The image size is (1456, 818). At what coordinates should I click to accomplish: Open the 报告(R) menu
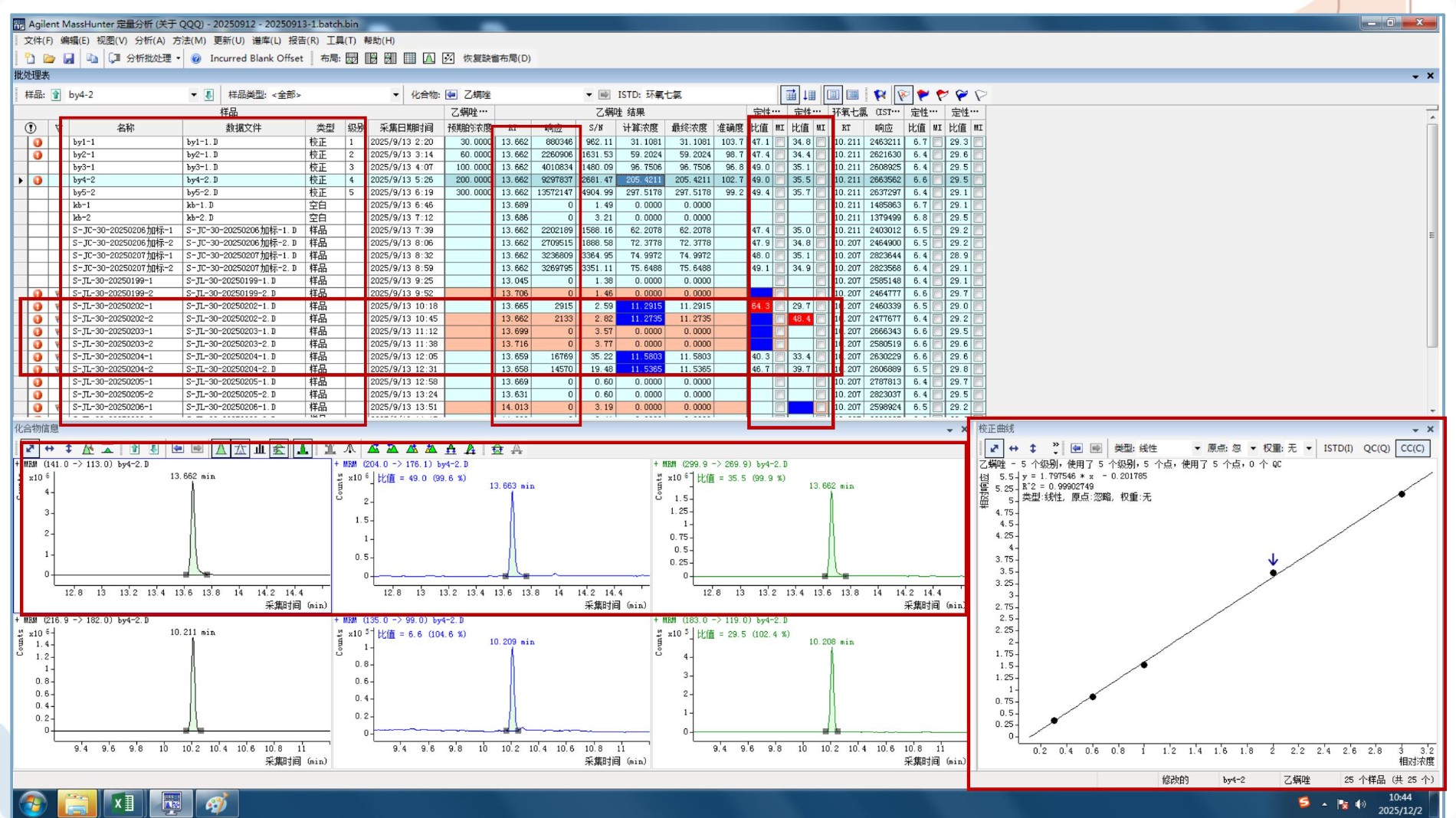[x=303, y=41]
